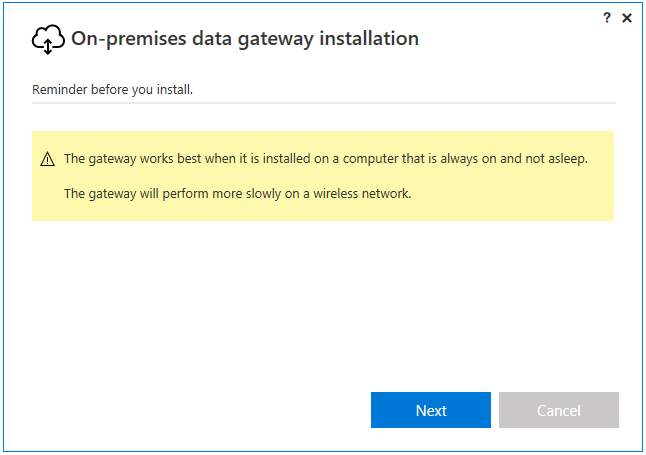The height and width of the screenshot is (455, 646).
Task: Click the sentence about an always-on computer
Action: pos(325,158)
